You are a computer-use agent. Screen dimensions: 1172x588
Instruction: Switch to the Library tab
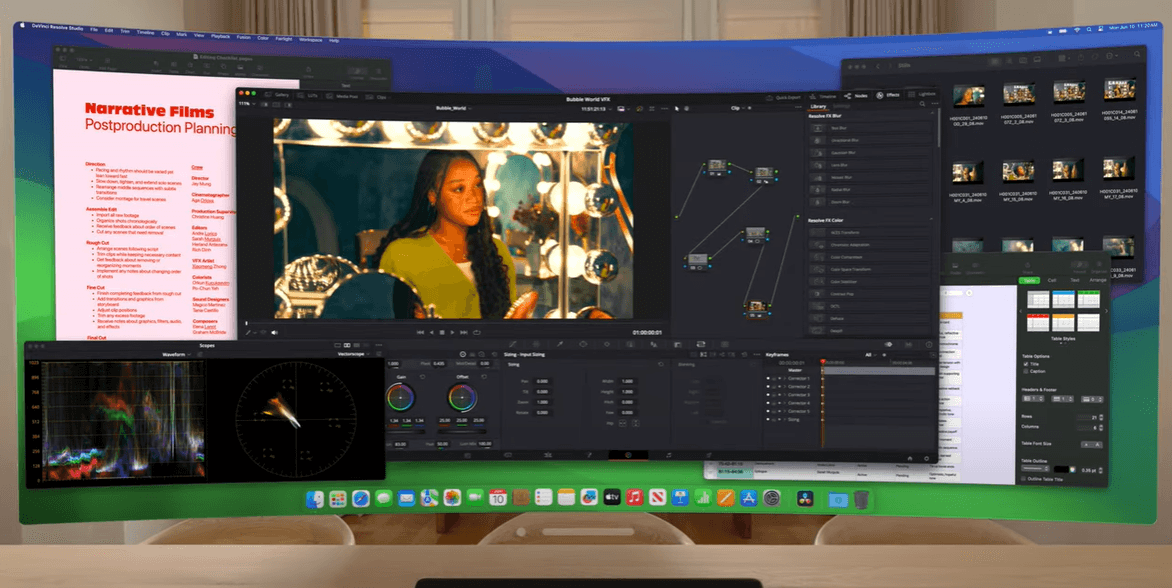pyautogui.click(x=818, y=106)
